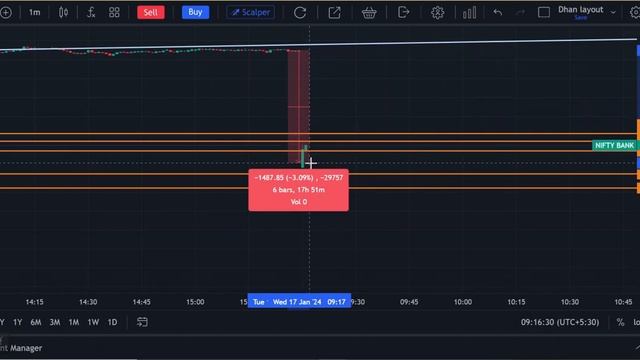640x360 pixels.
Task: Open the fx indicators menu
Action: pyautogui.click(x=91, y=12)
